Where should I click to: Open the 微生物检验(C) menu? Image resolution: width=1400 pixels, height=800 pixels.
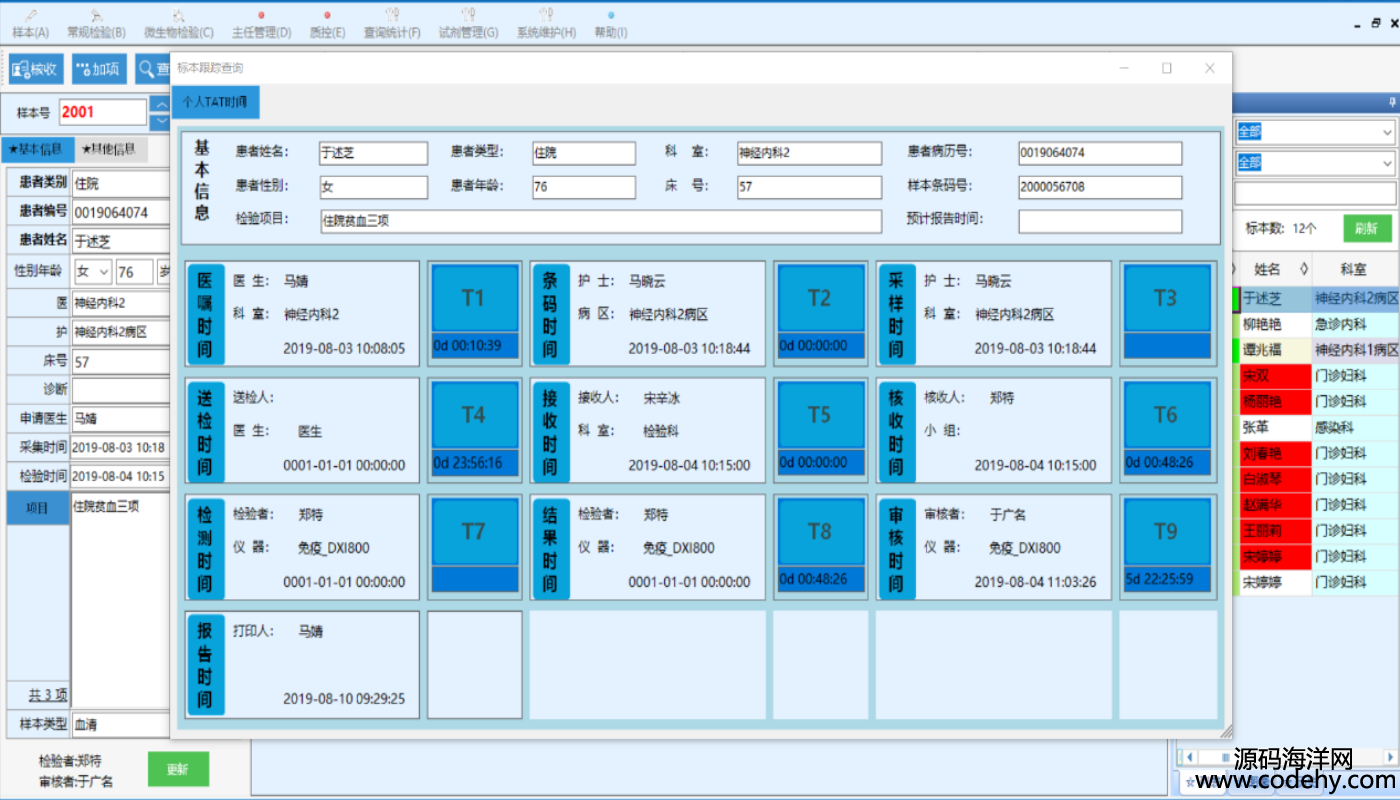(x=178, y=24)
